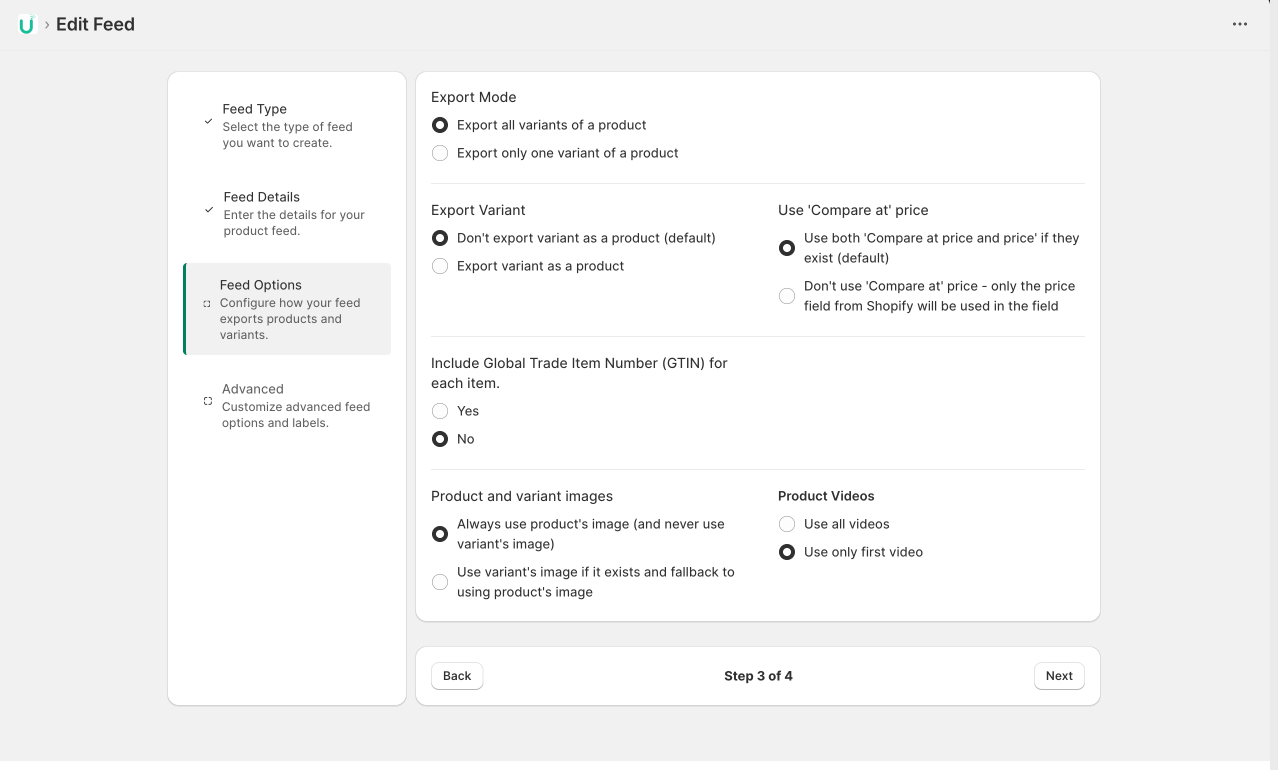Click the dashed circle icon beside Advanced

pyautogui.click(x=209, y=402)
